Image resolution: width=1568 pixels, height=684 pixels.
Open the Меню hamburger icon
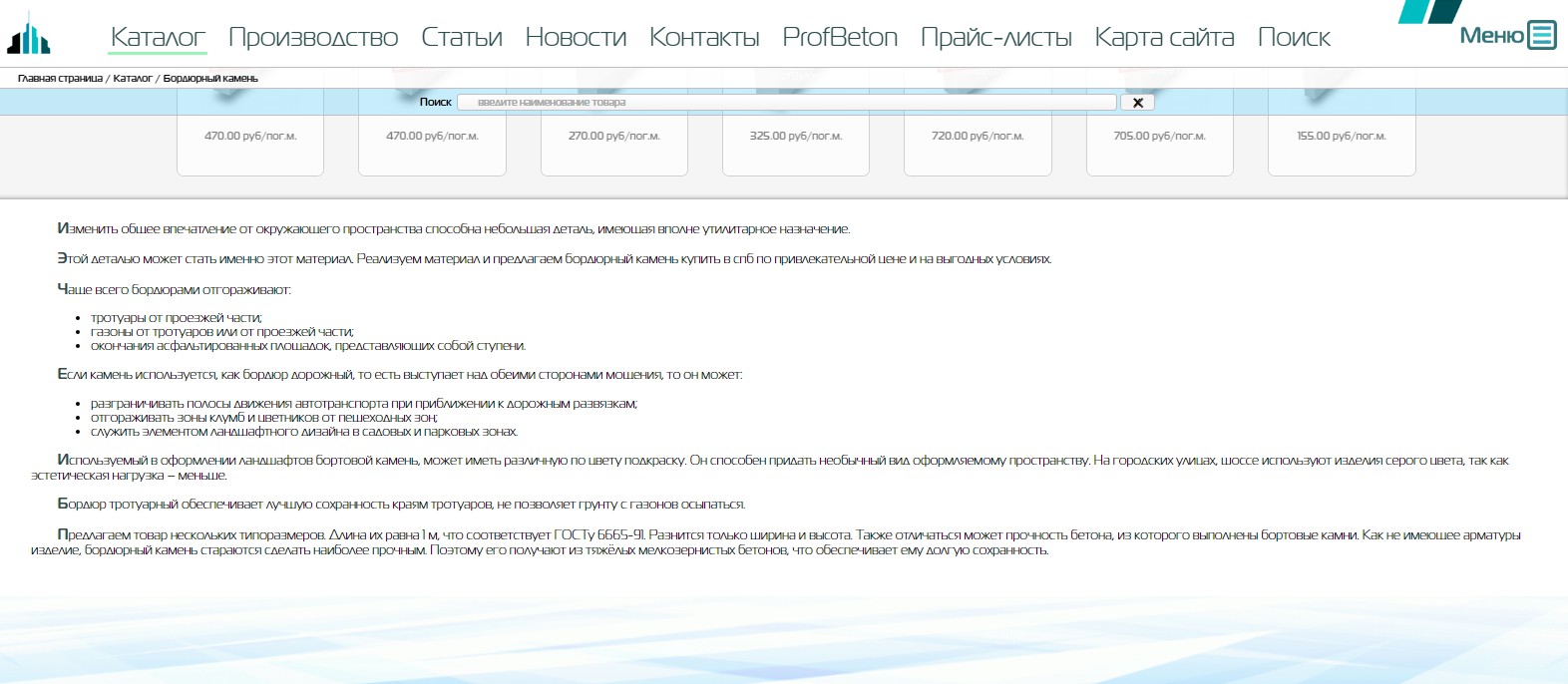(x=1541, y=35)
